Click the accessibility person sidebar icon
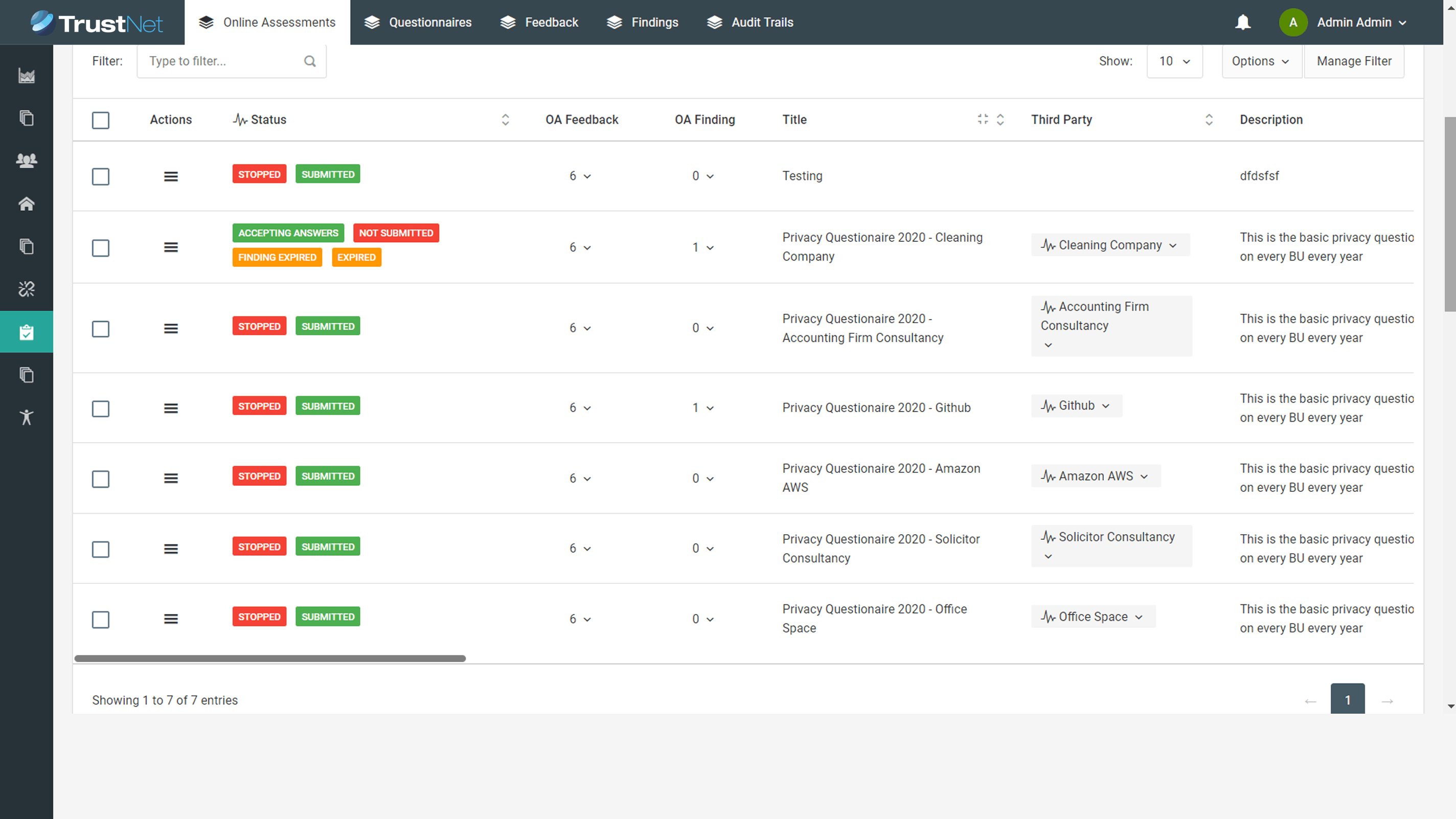This screenshot has height=819, width=1456. tap(27, 417)
